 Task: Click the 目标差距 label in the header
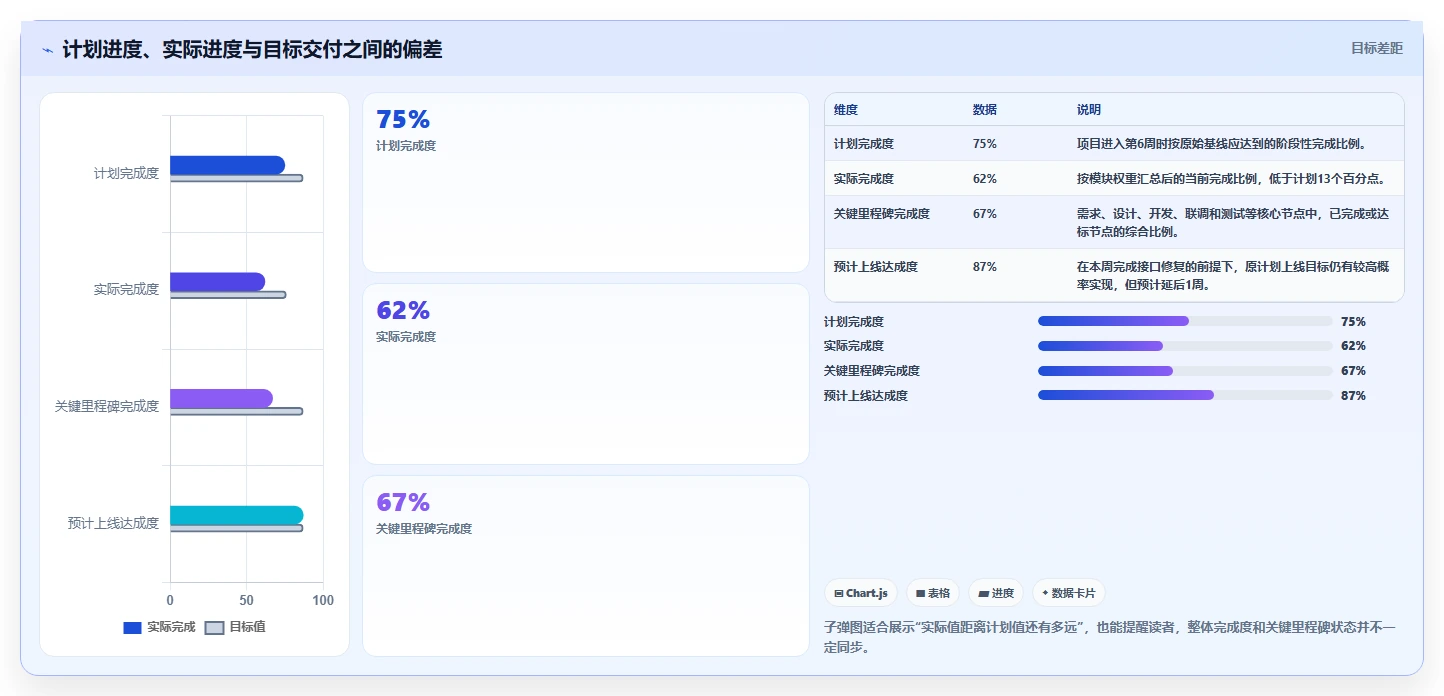pos(1377,48)
